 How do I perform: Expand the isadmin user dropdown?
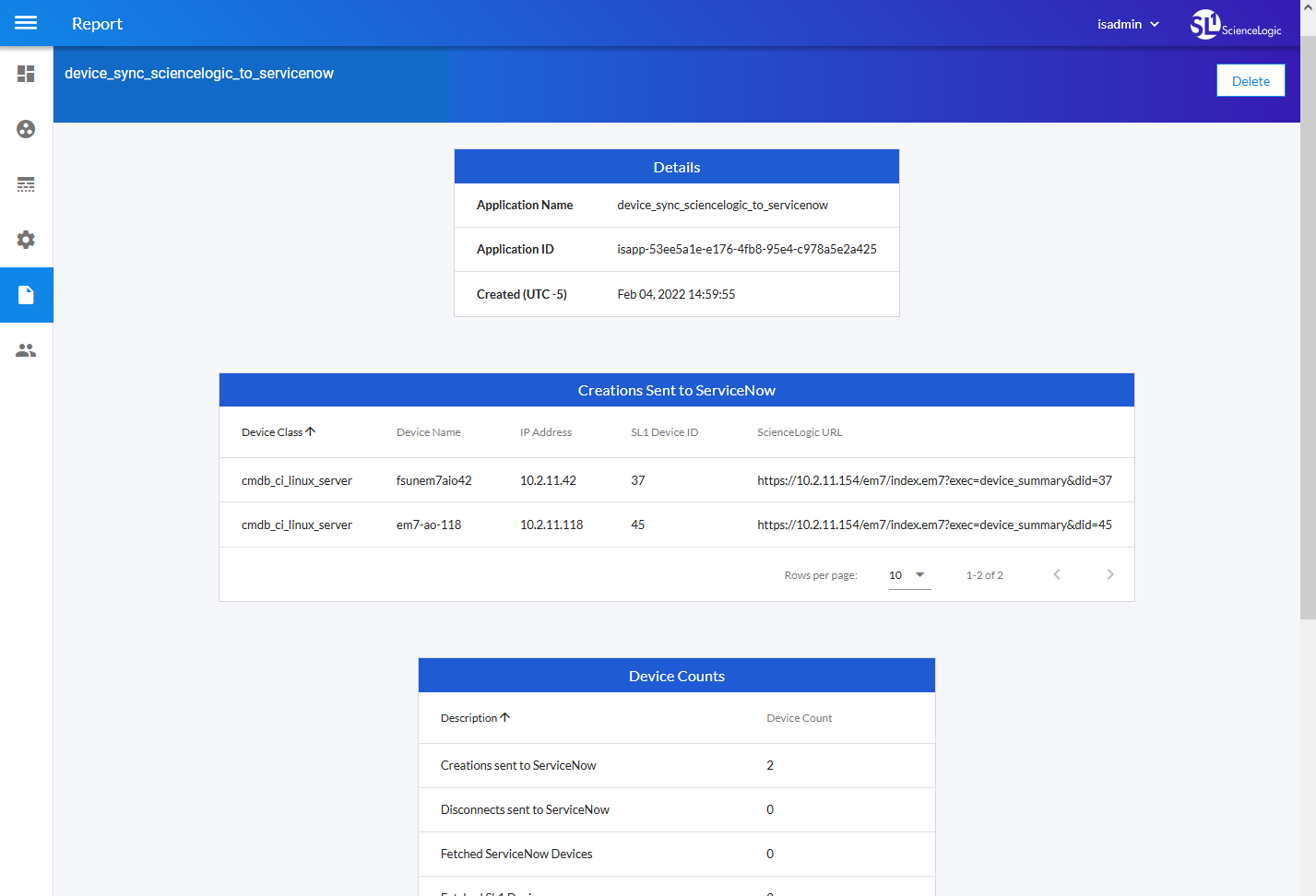(1128, 24)
